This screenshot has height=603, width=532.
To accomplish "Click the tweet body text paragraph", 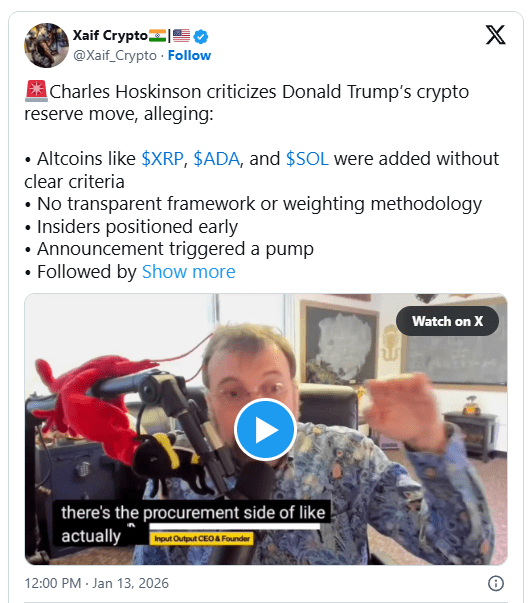I will click(262, 182).
